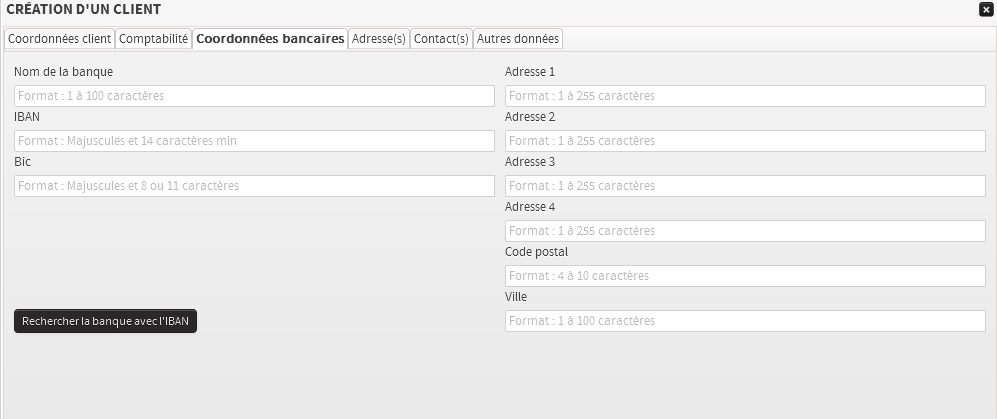This screenshot has height=419, width=997.
Task: Click the Nom de la banque label text
Action: (63, 72)
